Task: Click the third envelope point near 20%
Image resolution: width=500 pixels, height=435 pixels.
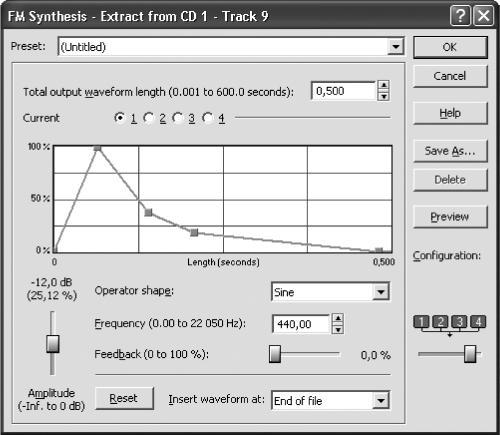Action: click(194, 233)
